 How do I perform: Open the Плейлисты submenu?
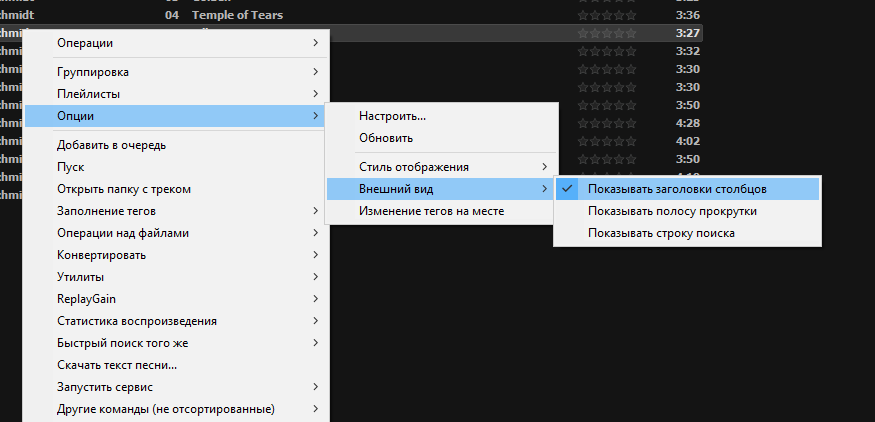[175, 94]
